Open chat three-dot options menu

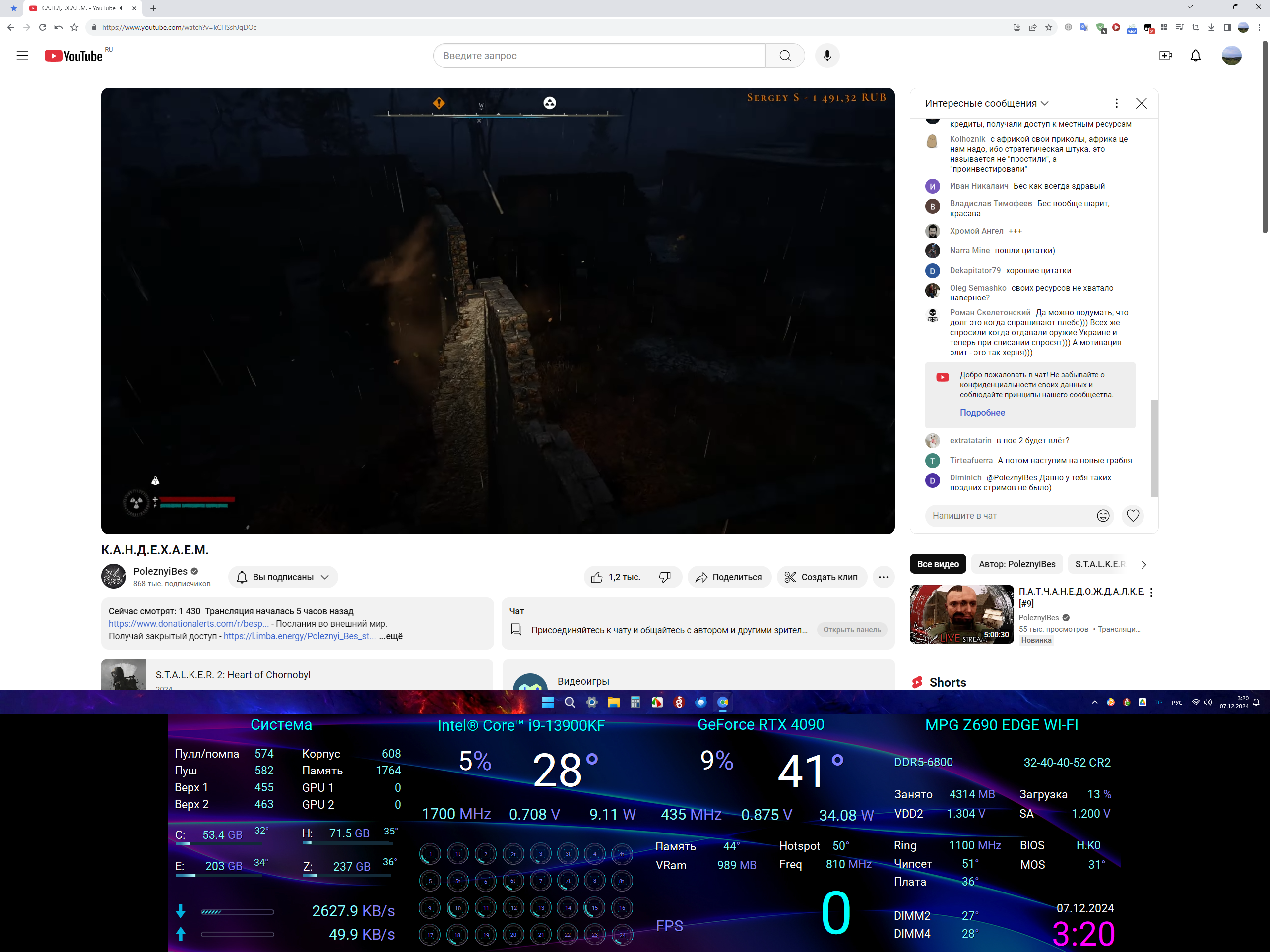[1116, 103]
